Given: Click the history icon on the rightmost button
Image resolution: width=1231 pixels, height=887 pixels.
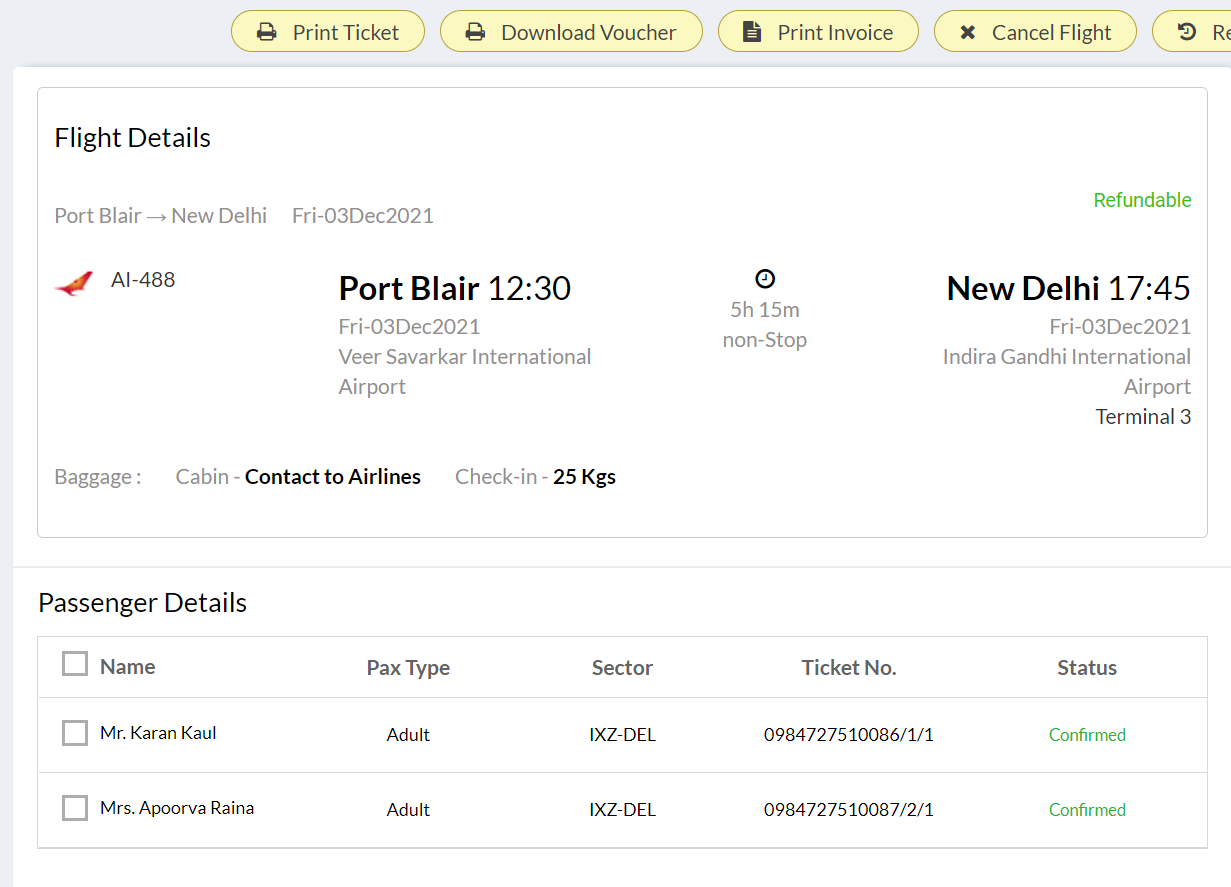Looking at the screenshot, I should pos(1187,32).
